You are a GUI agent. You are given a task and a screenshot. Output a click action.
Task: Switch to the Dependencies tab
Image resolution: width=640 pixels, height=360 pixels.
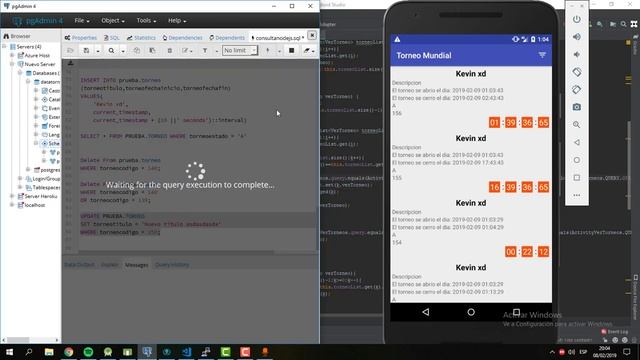(182, 38)
